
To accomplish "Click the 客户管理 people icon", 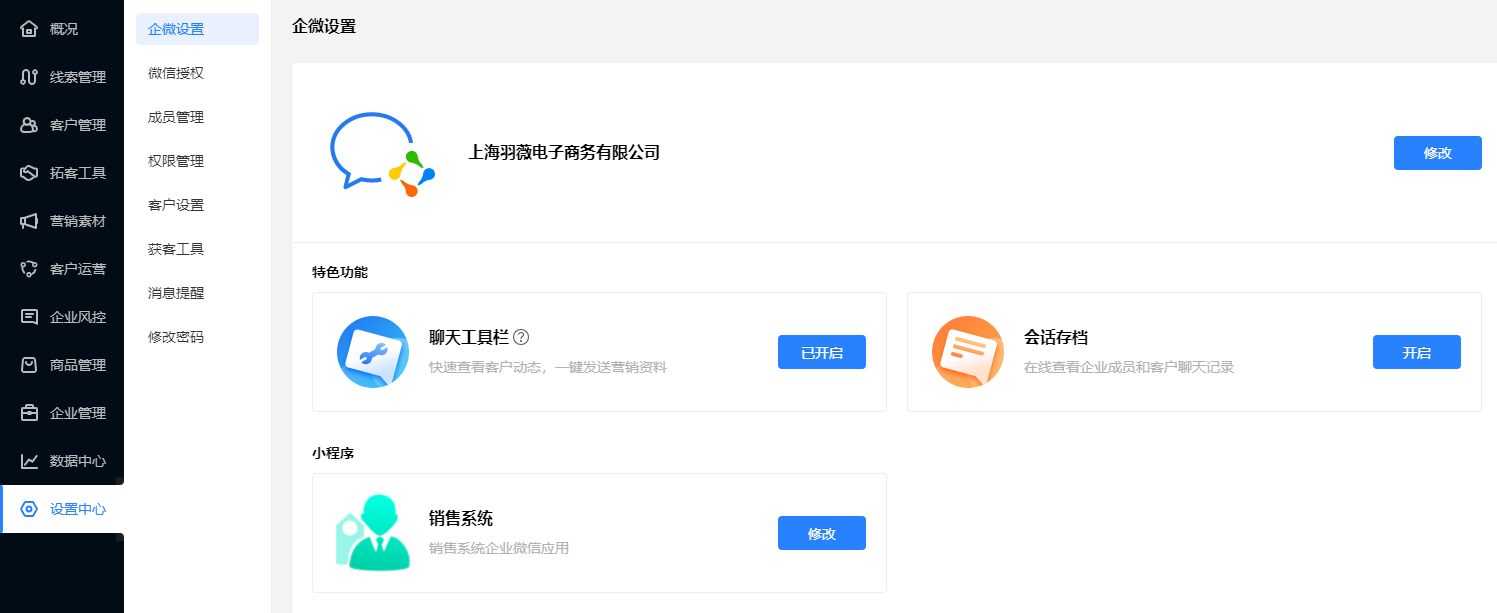I will coord(29,125).
